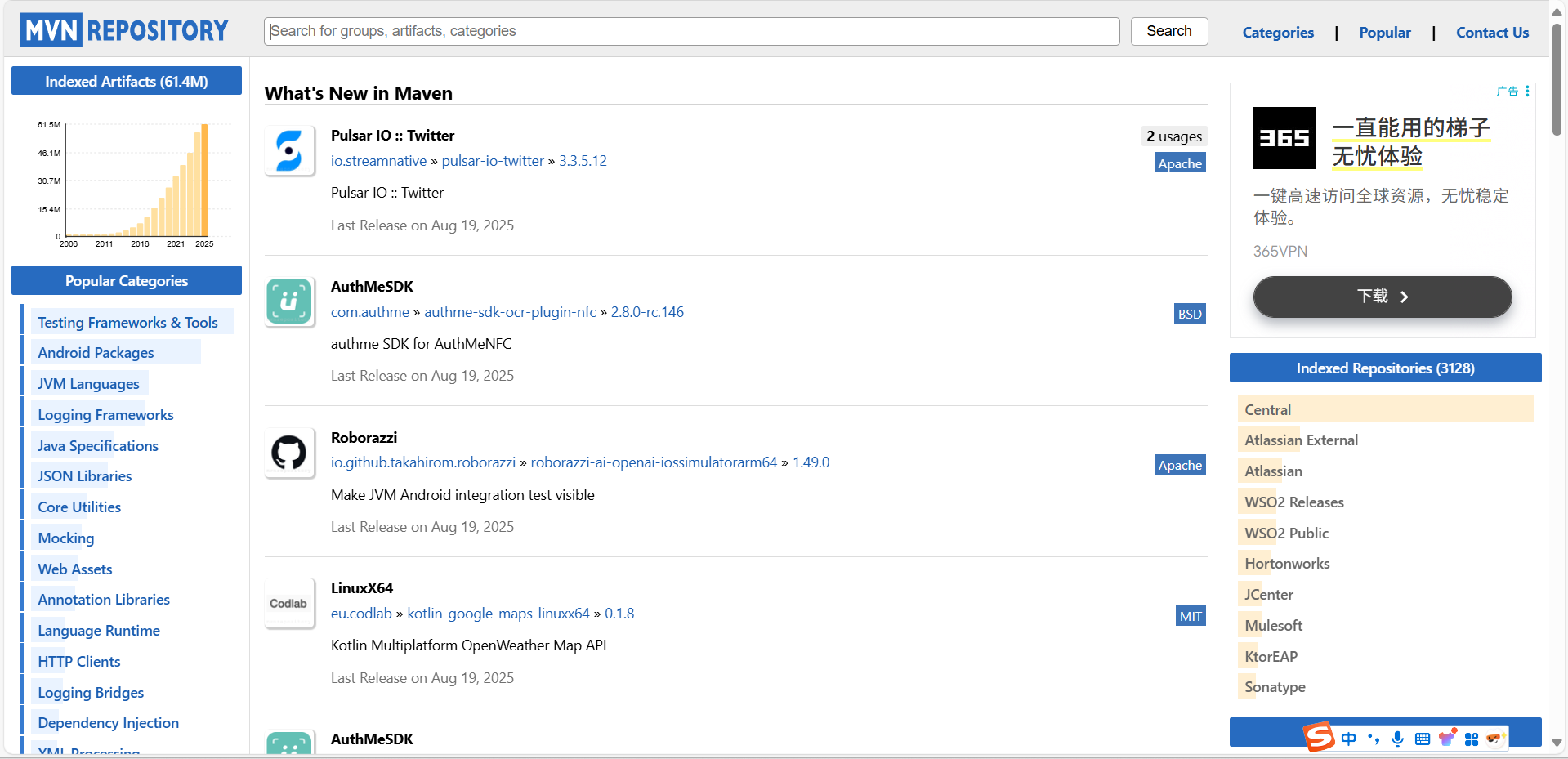Viewport: 1568px width, 759px height.
Task: Open version 3.3.5.12 link
Action: point(583,161)
